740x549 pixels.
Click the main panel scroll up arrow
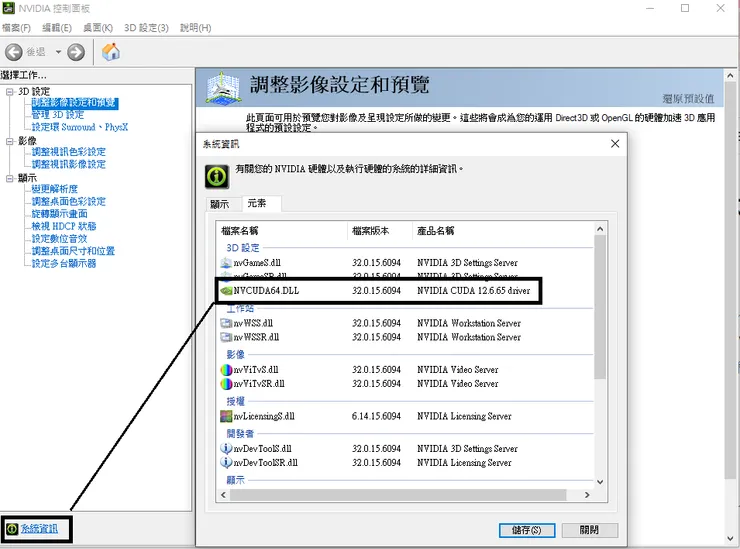[x=730, y=76]
